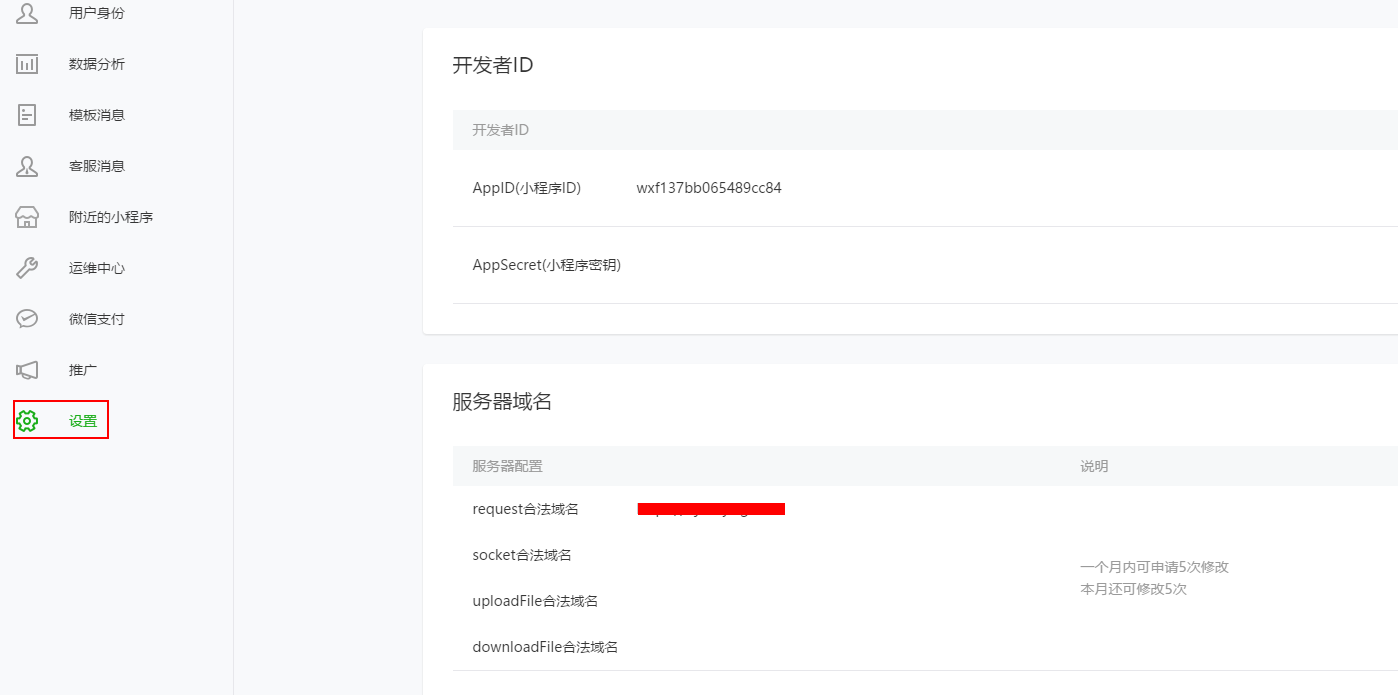This screenshot has height=695, width=1398.
Task: Click the request合法域名 label
Action: [x=526, y=509]
